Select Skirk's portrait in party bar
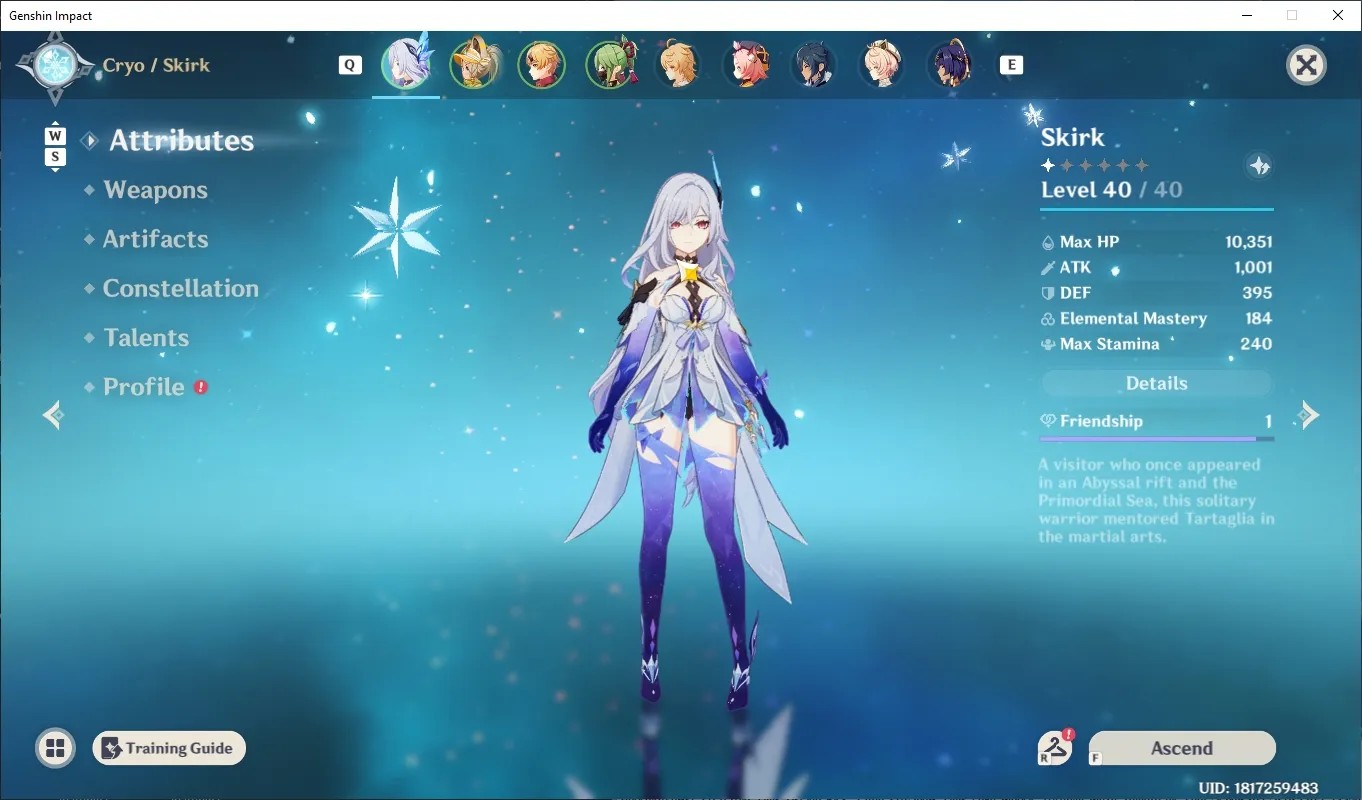 (x=406, y=65)
